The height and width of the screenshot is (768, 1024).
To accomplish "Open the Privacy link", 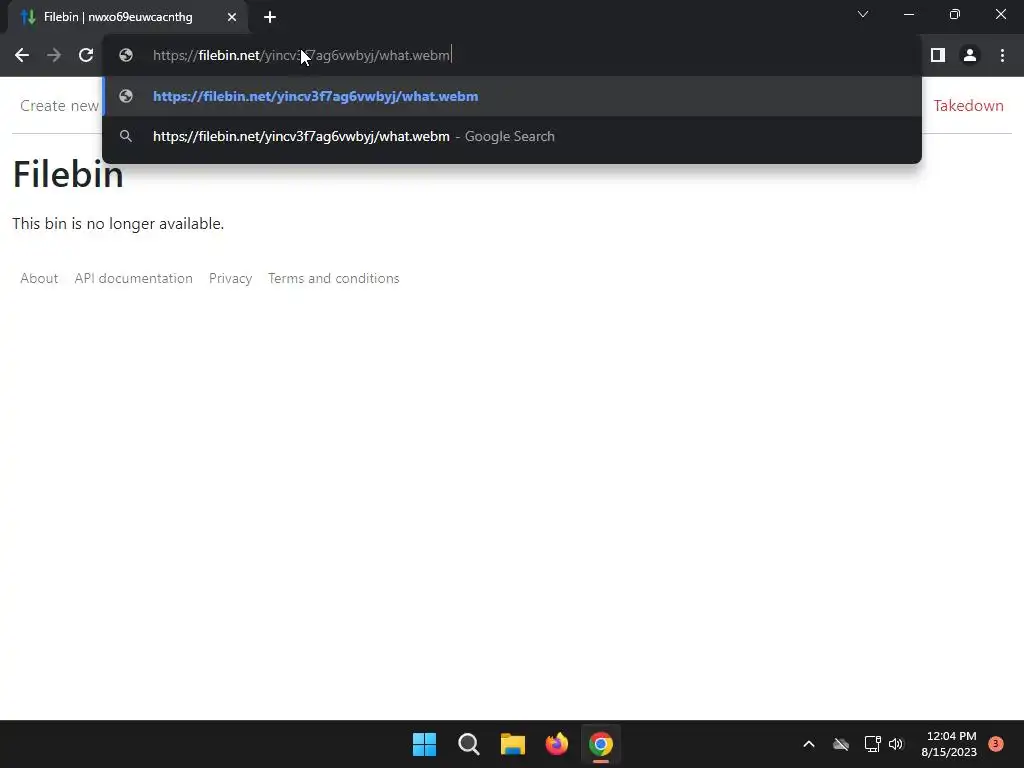I will point(231,279).
